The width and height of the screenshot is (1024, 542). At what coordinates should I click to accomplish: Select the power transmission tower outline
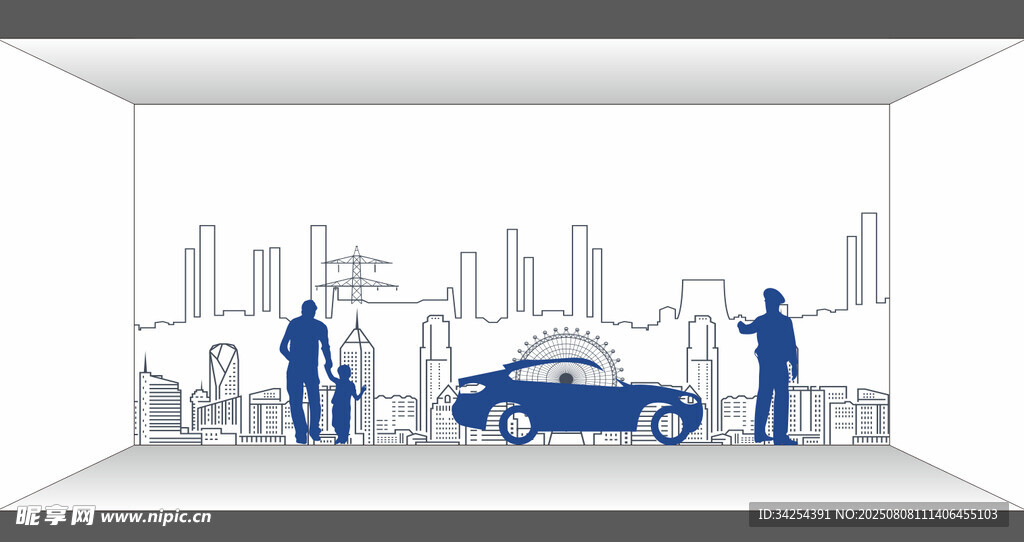tap(356, 274)
